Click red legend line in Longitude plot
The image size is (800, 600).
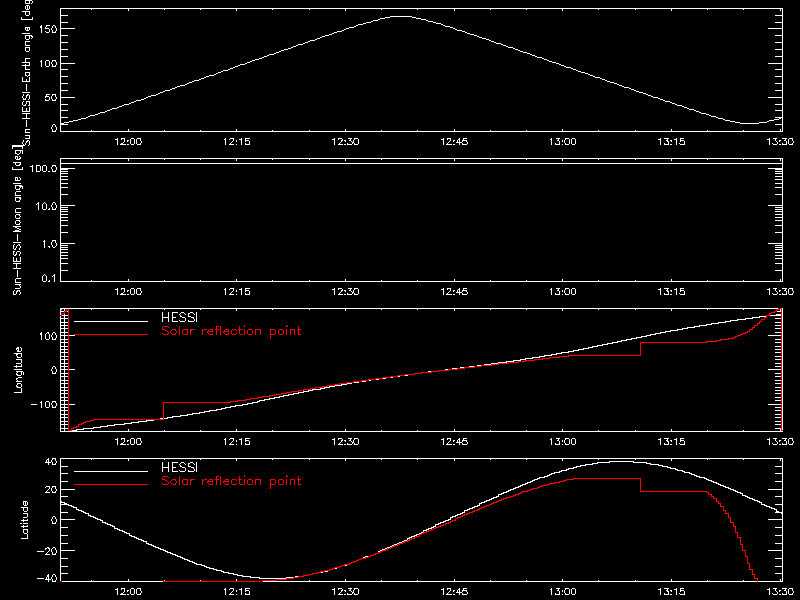click(x=111, y=335)
